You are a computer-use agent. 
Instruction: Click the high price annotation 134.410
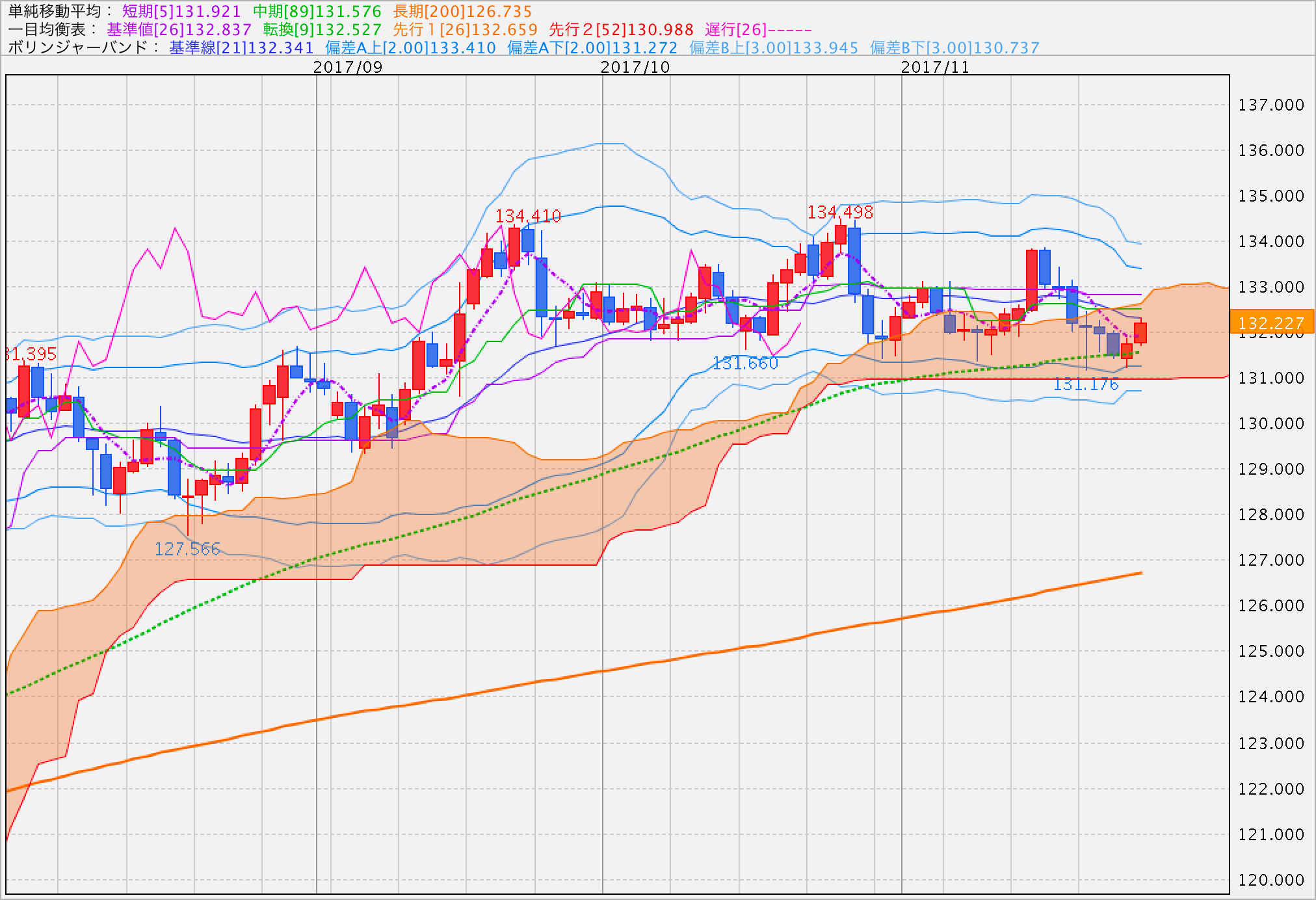528,216
